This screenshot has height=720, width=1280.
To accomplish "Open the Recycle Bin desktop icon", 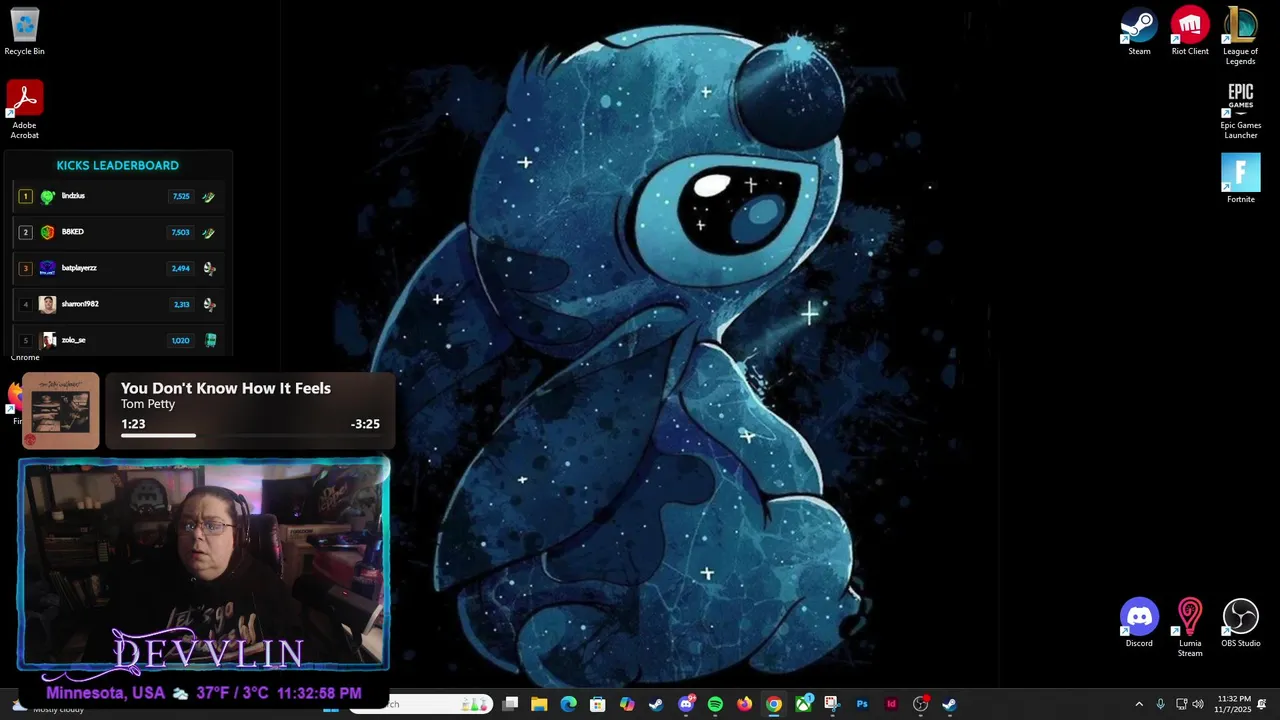I will 24,31.
